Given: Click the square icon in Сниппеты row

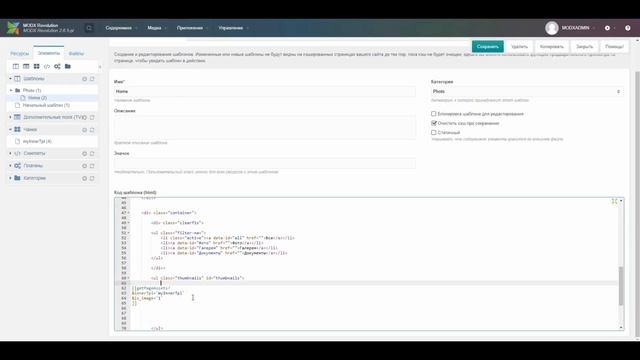Looking at the screenshot, I should click(x=92, y=153).
